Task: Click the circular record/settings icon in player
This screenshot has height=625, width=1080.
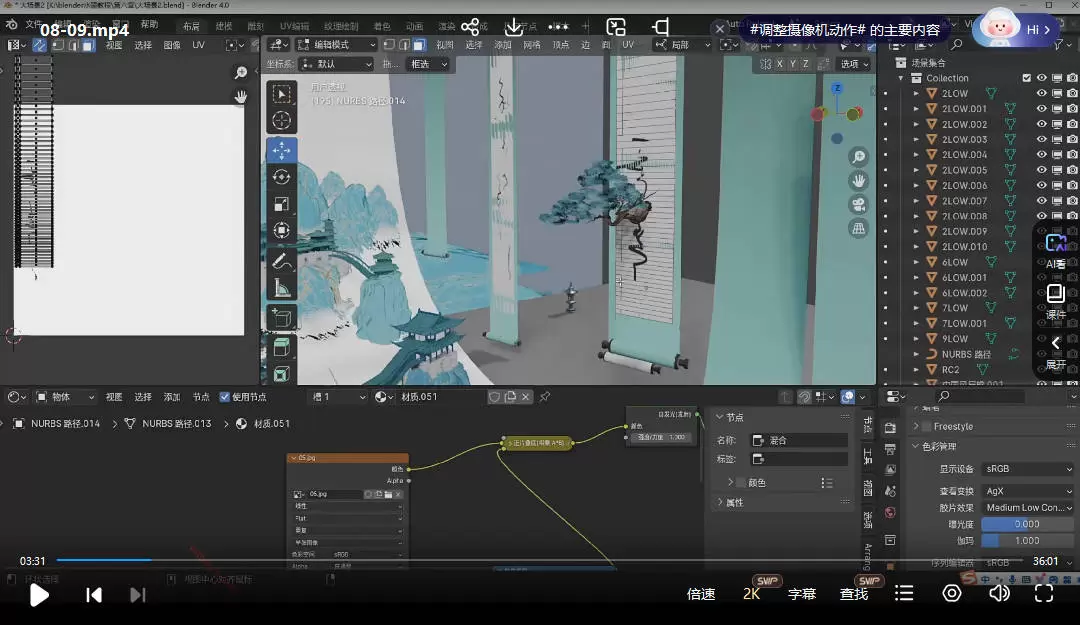Action: pyautogui.click(x=952, y=593)
